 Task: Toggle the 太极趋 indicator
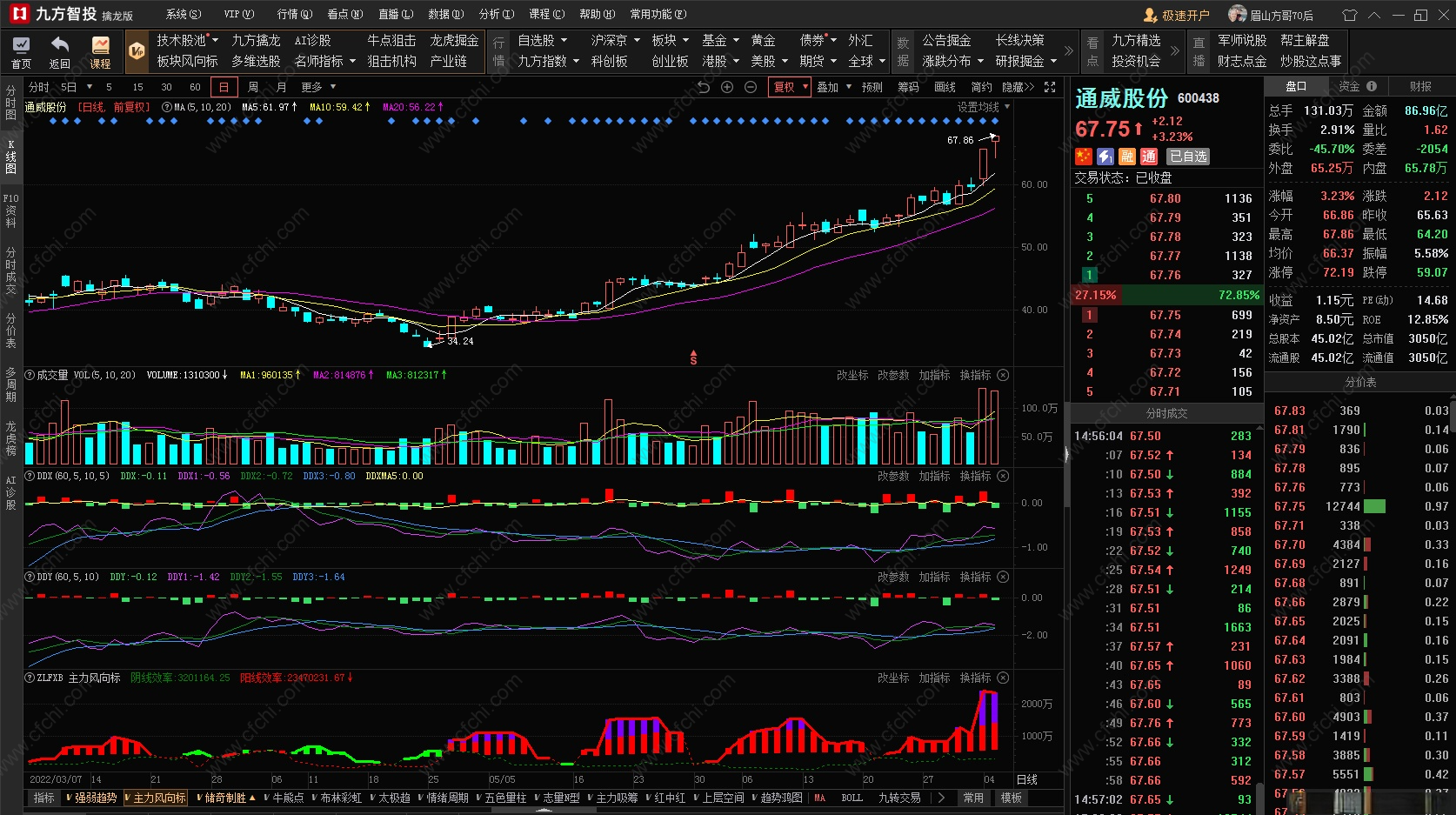click(x=391, y=798)
